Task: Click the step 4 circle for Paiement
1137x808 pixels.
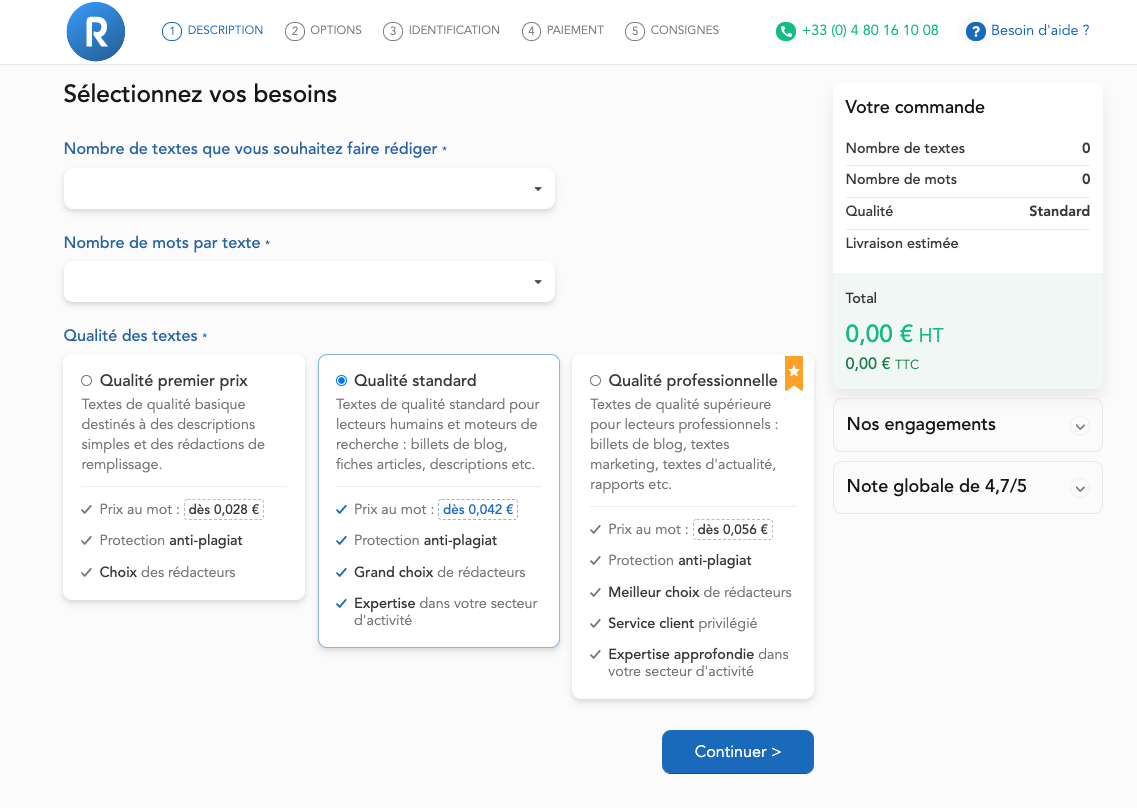Action: 531,31
